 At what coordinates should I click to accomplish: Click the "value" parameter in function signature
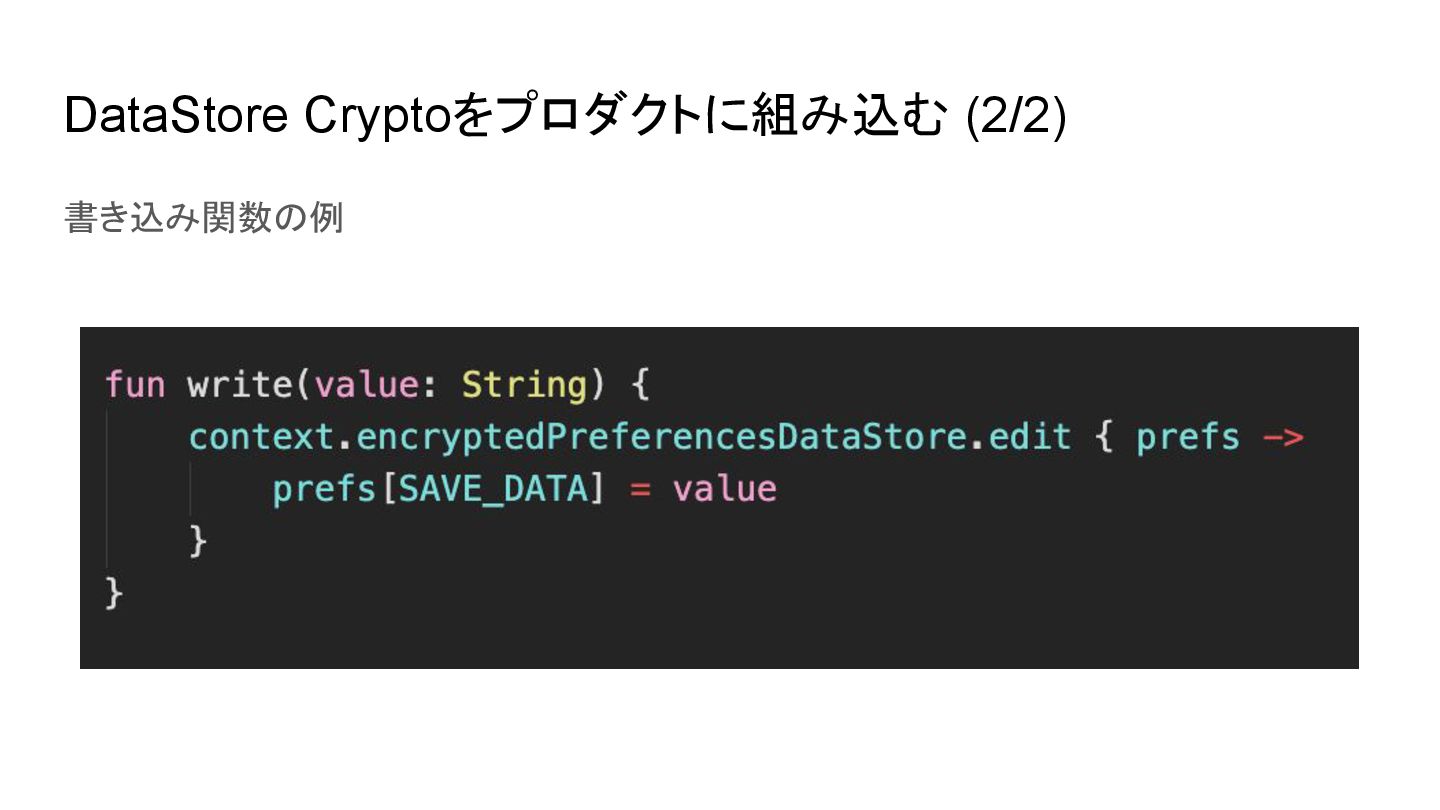pyautogui.click(x=366, y=385)
